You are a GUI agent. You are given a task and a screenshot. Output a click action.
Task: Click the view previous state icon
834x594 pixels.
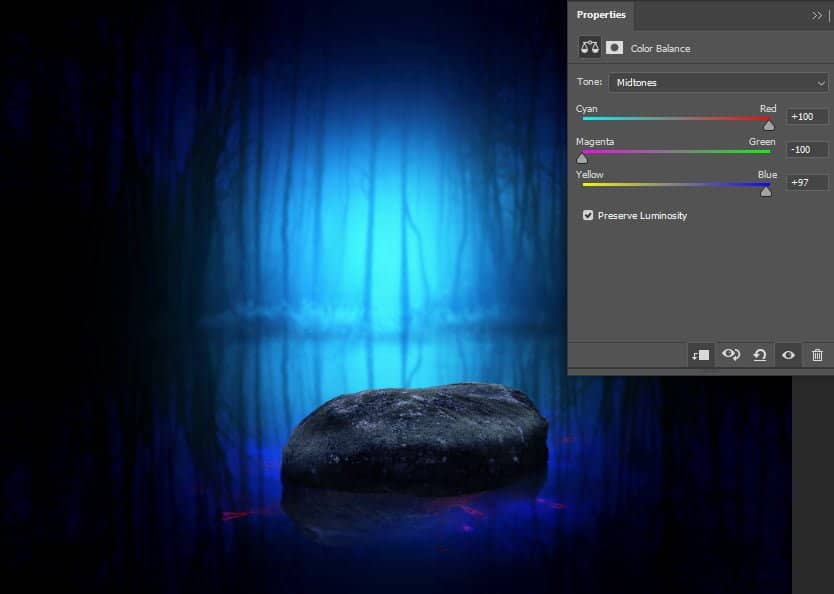coord(730,354)
